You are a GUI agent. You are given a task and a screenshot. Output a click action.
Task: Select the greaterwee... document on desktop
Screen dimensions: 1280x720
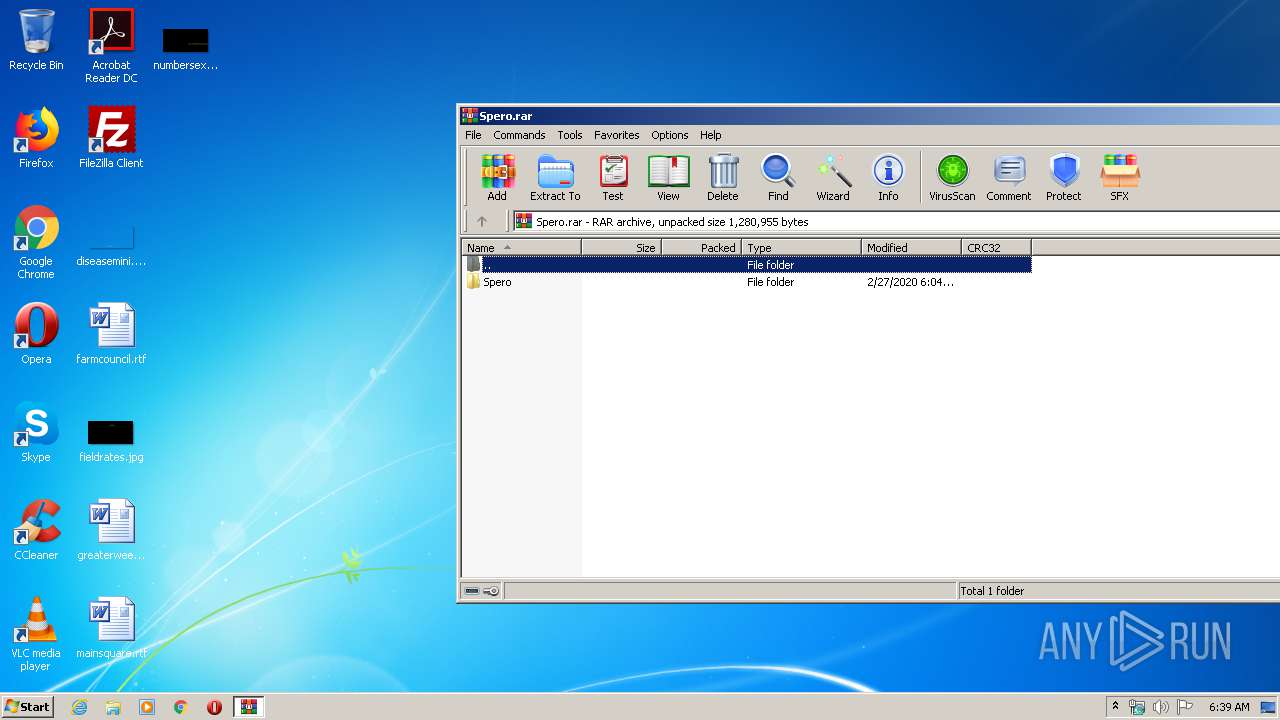[x=111, y=530]
